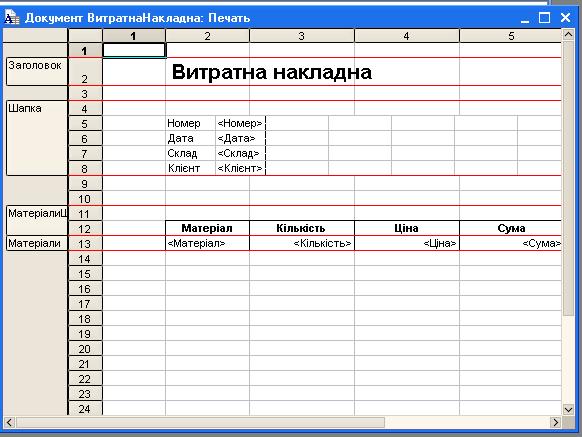Click the <Клієнт> parameter cell

[x=240, y=168]
